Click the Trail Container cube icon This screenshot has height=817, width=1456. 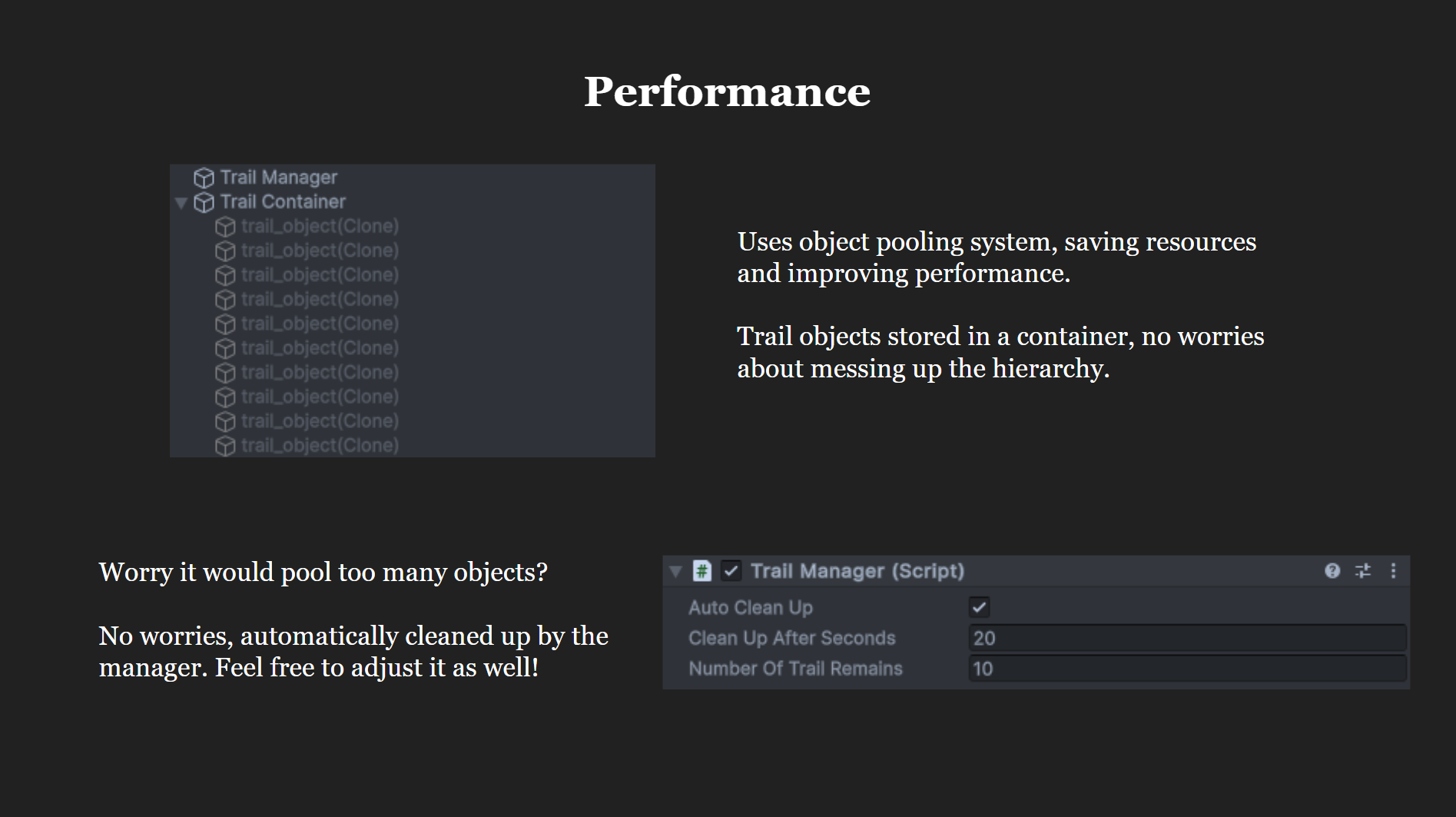point(204,202)
